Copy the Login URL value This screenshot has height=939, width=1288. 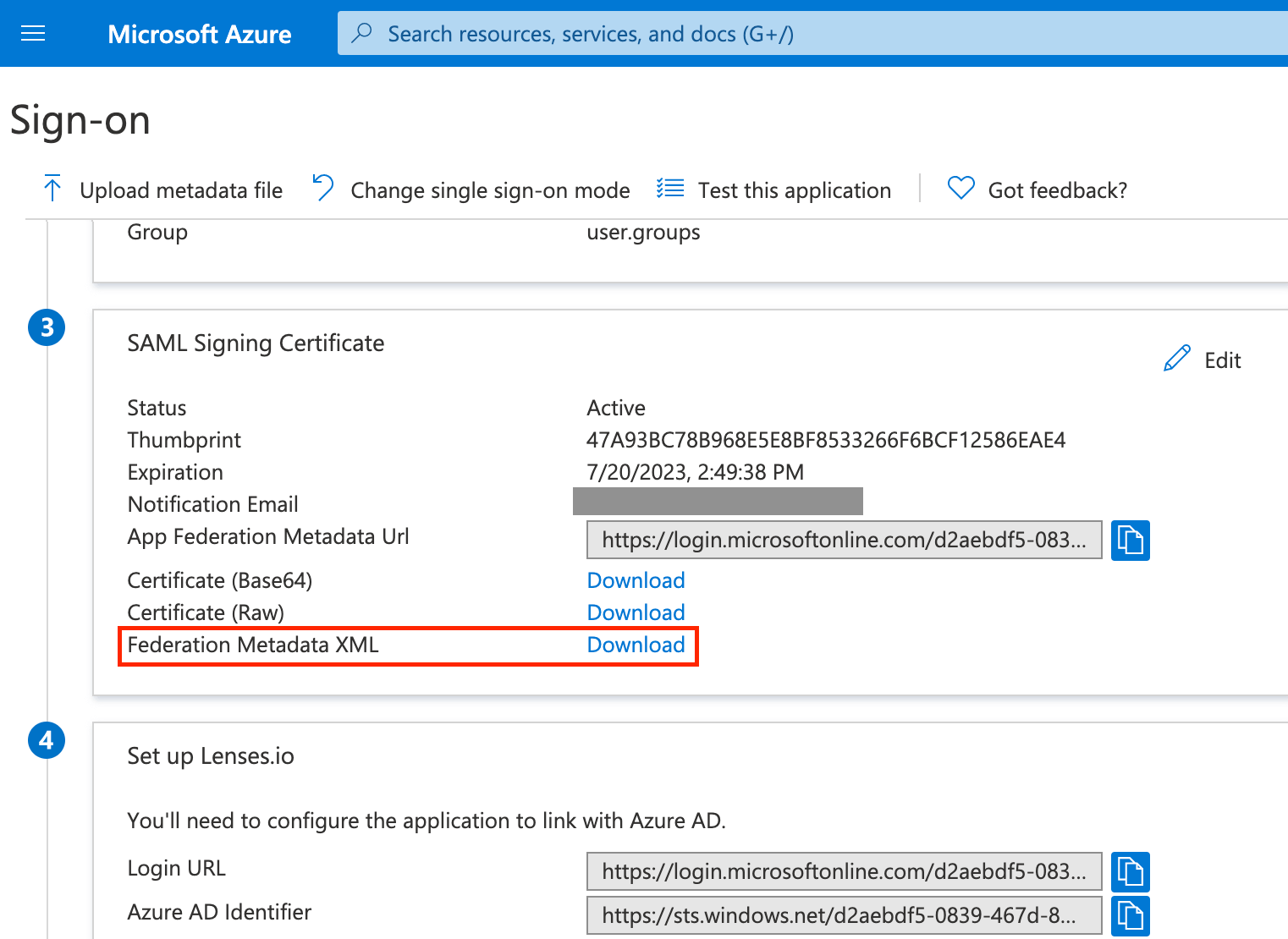(1131, 871)
